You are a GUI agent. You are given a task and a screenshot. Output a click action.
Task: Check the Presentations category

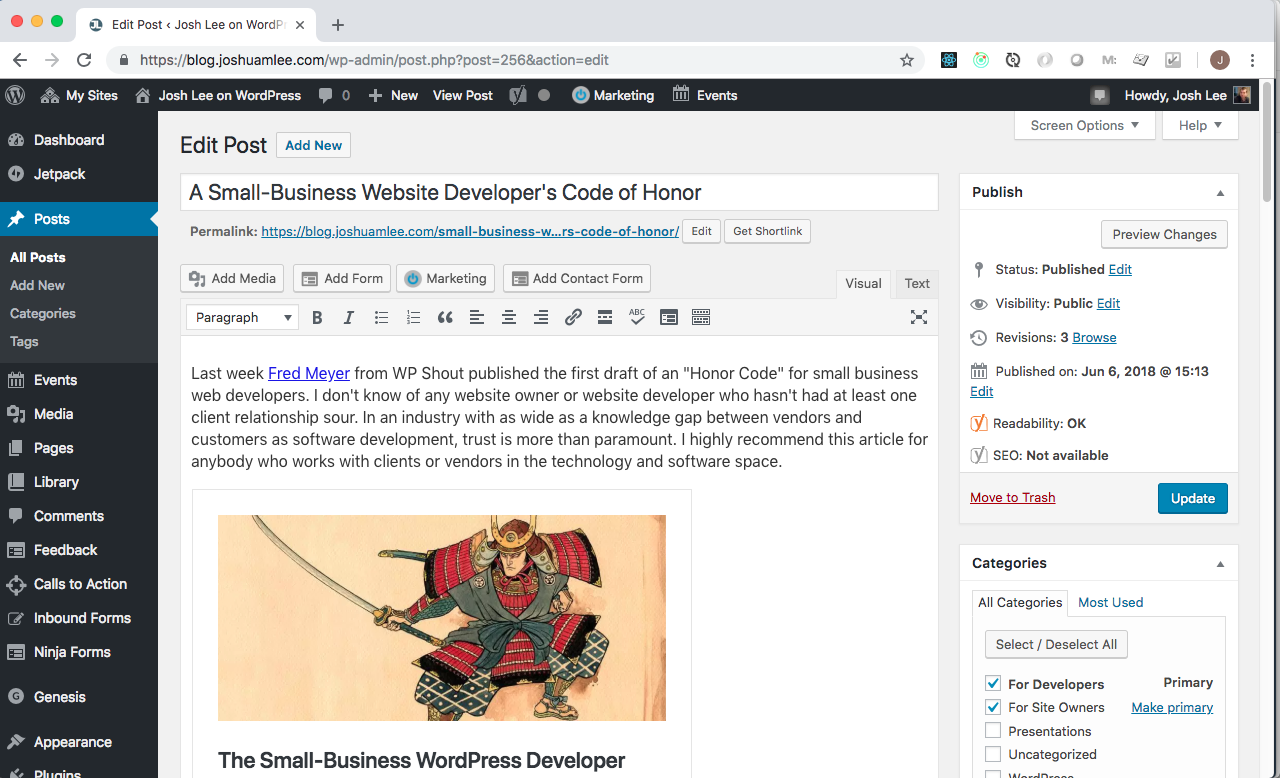point(993,731)
